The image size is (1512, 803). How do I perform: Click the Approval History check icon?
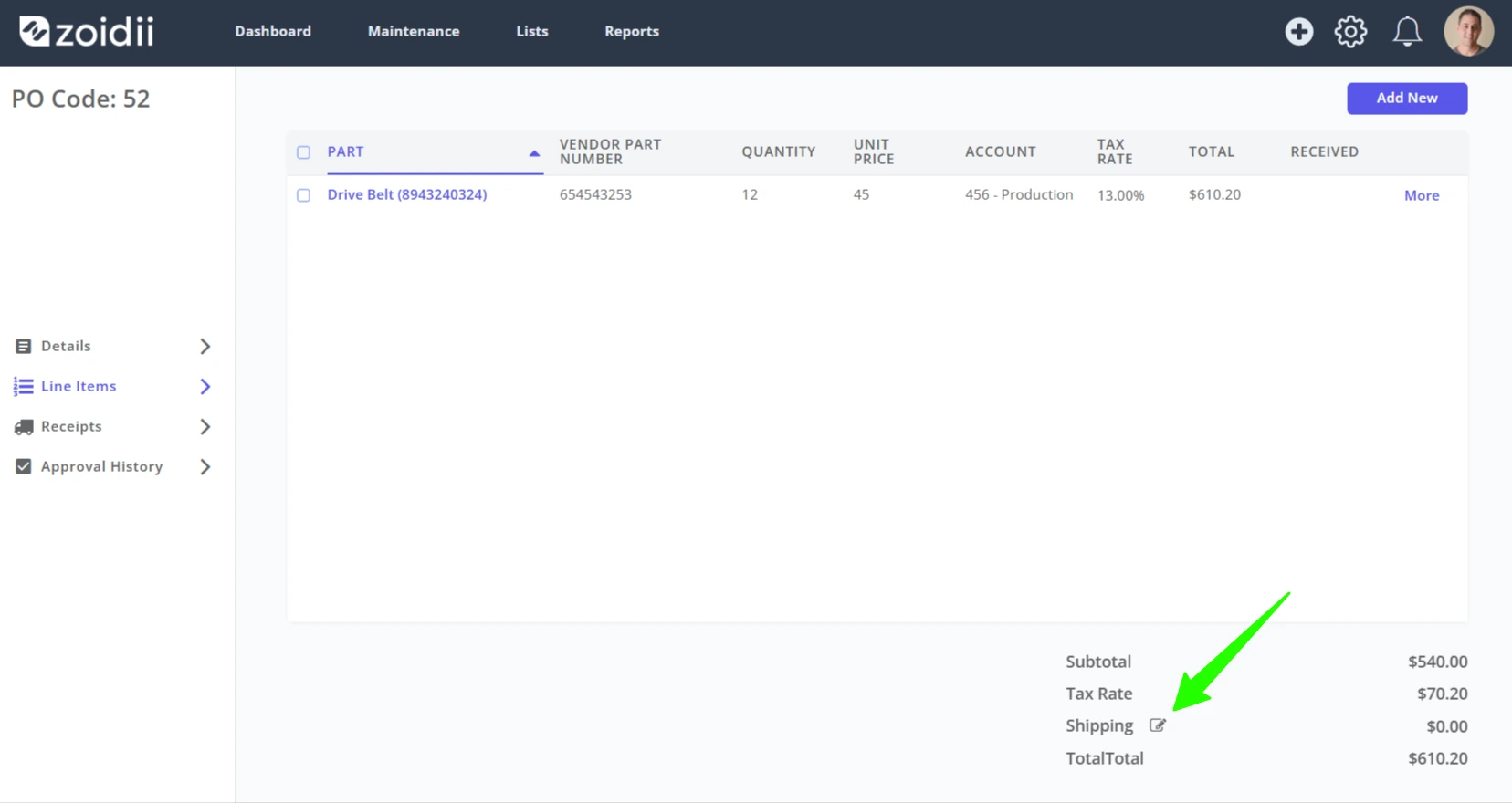pos(24,466)
